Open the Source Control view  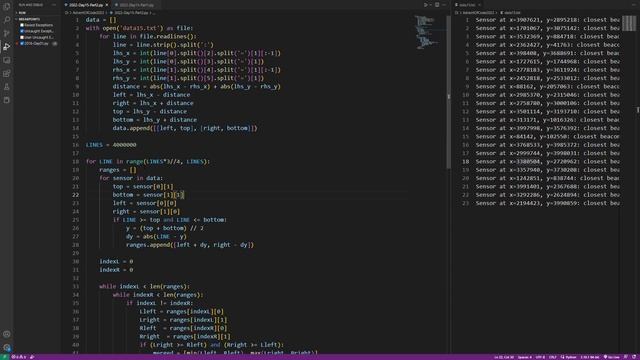(7, 33)
